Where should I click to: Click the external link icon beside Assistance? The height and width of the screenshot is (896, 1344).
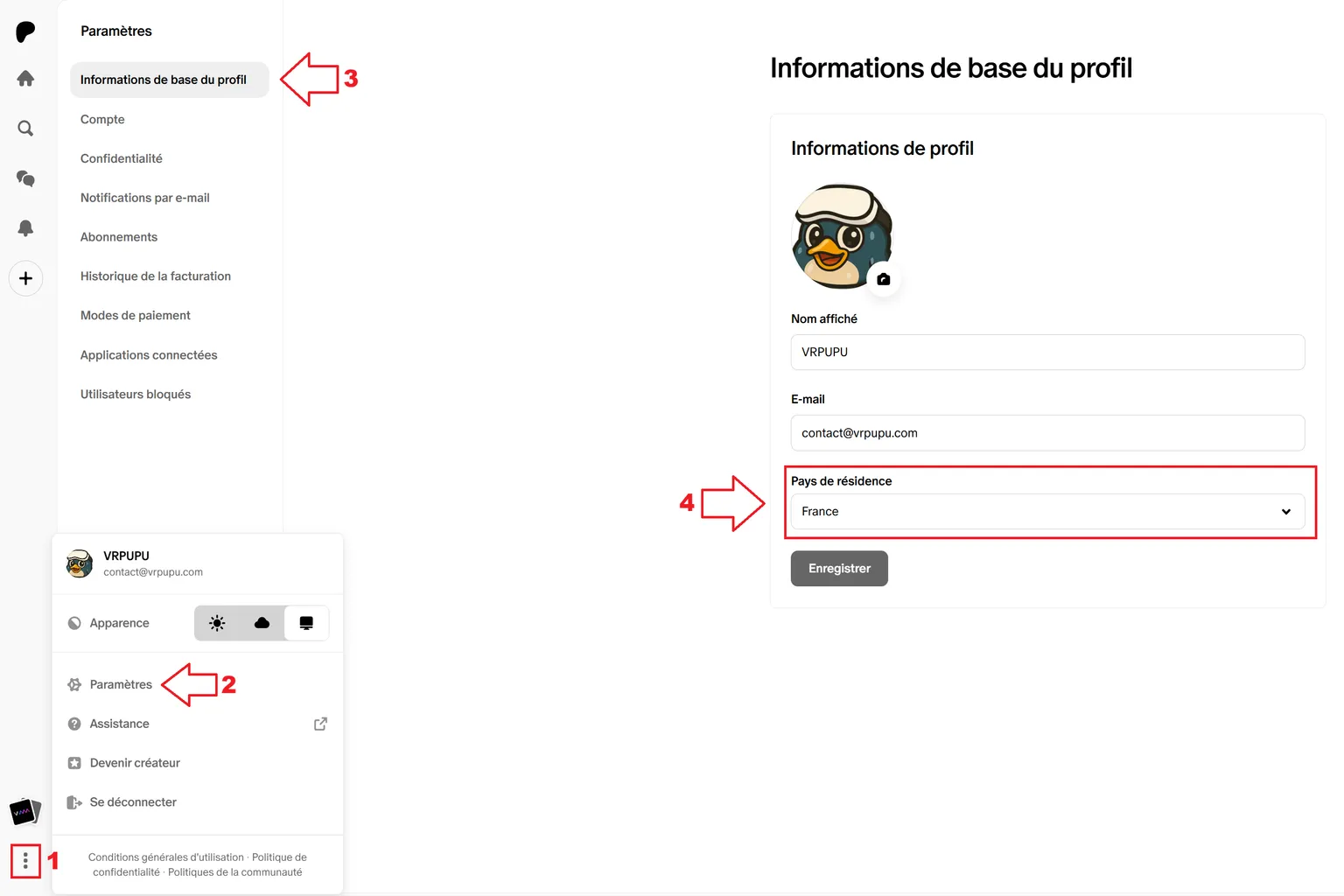320,724
